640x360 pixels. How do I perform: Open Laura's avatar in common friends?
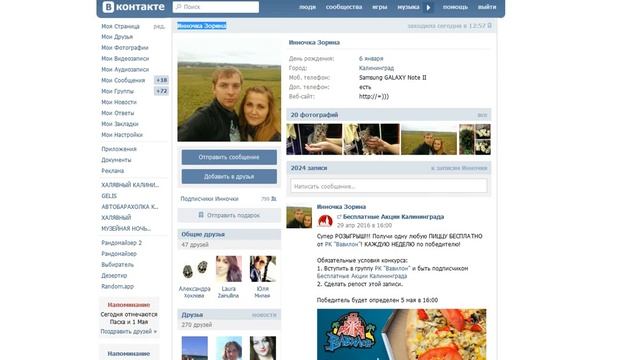click(229, 269)
